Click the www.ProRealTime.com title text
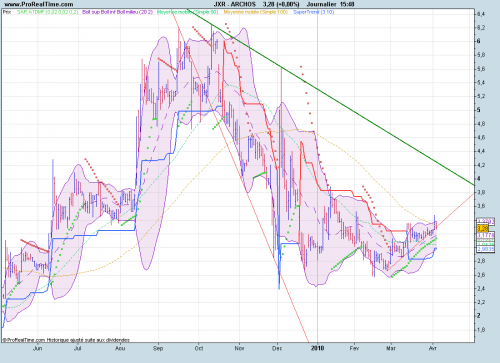 tap(38, 4)
